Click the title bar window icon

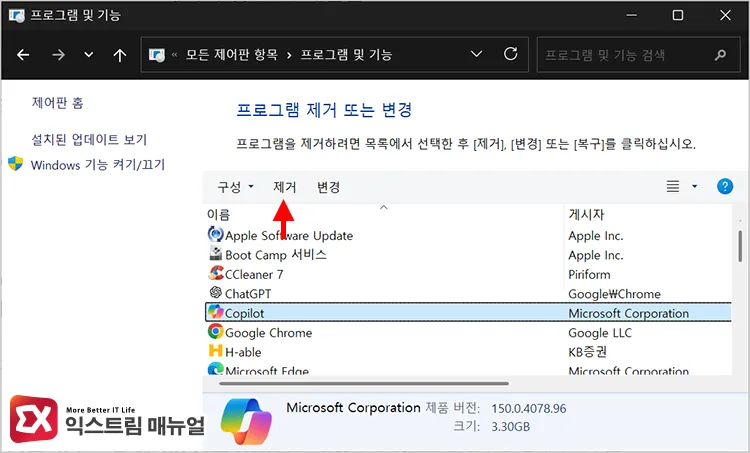16,15
